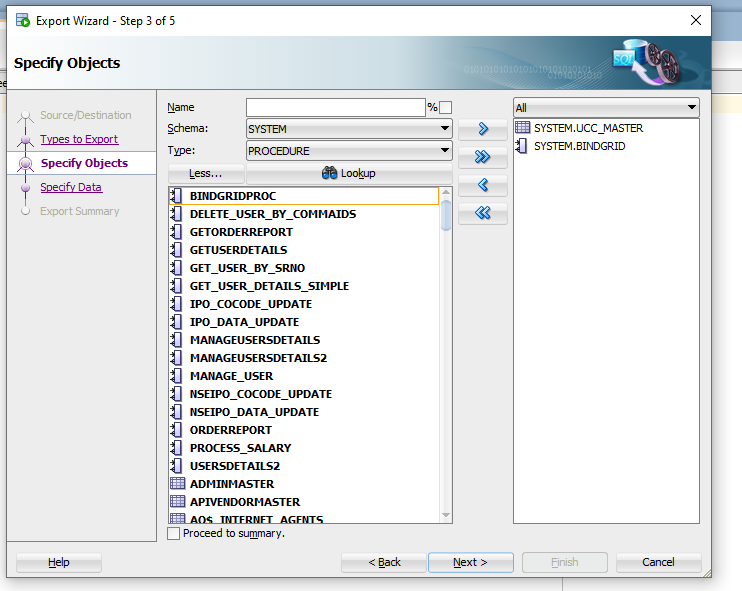Click the MANAGEUSERSDETAILS procedure icon
Screen dimensions: 742x591
pyautogui.click(x=177, y=340)
